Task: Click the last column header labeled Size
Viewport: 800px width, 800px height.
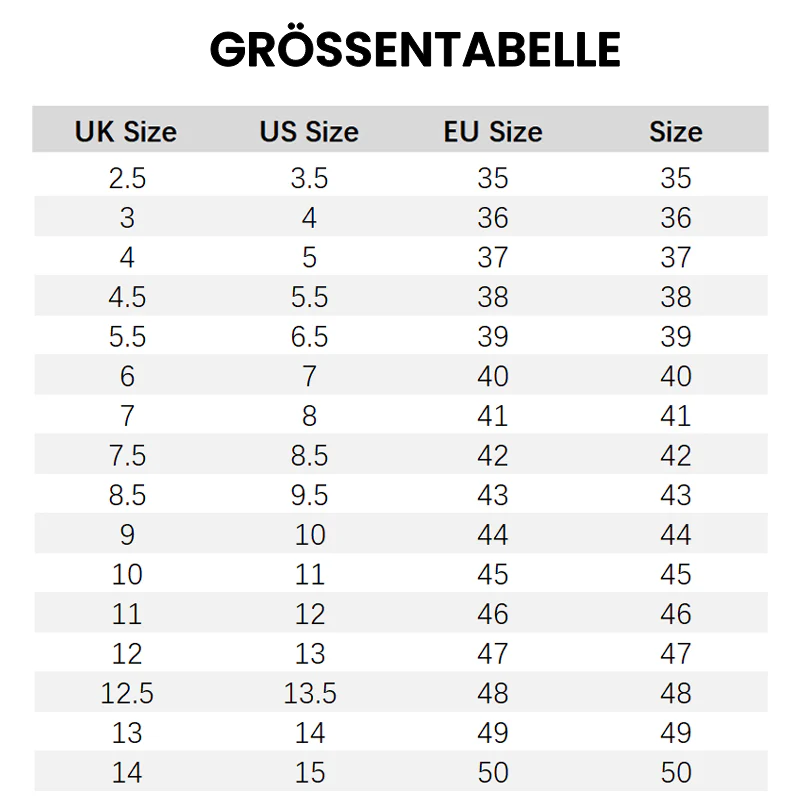Action: coord(676,132)
